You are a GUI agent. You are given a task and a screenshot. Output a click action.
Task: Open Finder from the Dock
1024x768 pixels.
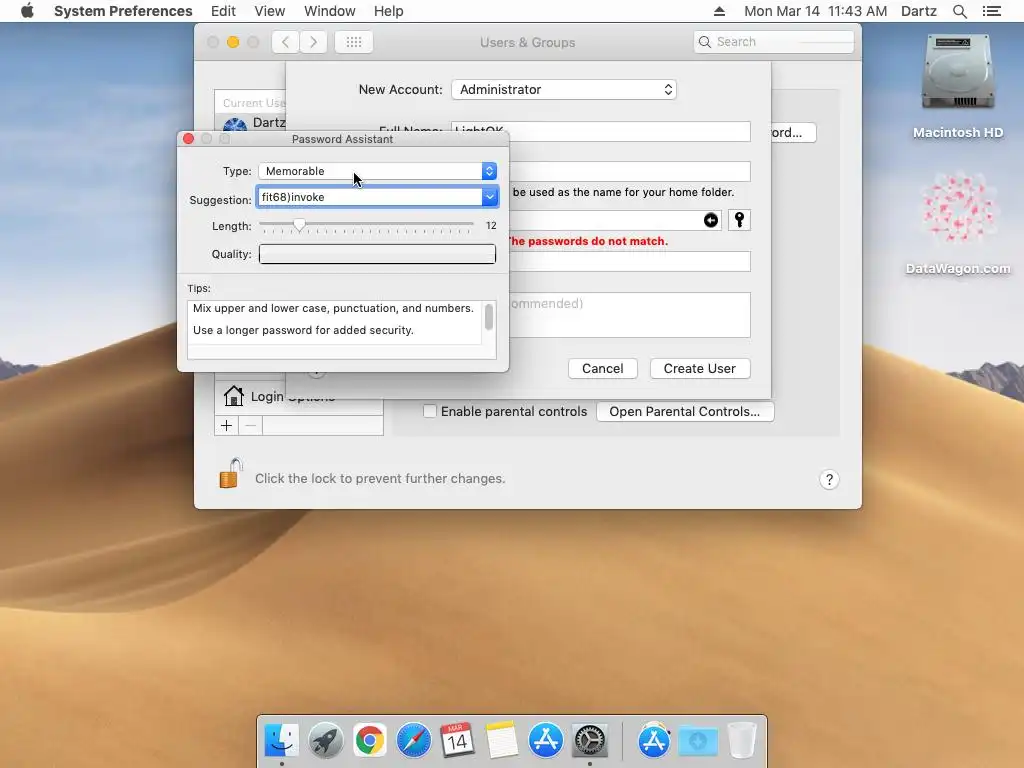[x=281, y=741]
